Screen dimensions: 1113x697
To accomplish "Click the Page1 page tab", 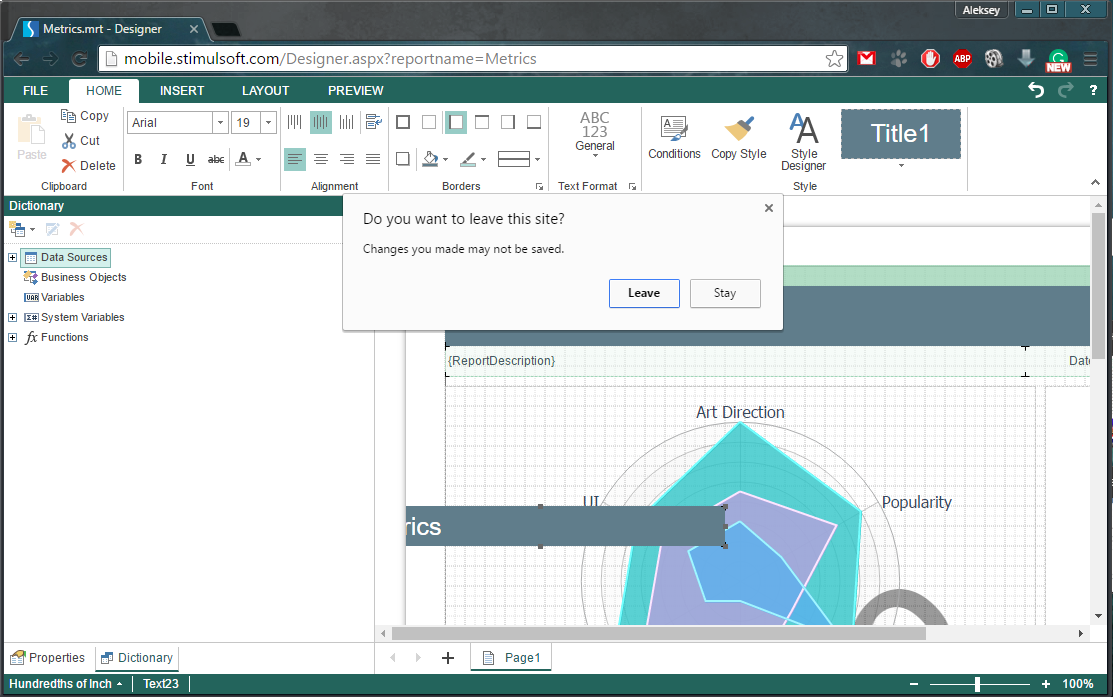I will (511, 658).
